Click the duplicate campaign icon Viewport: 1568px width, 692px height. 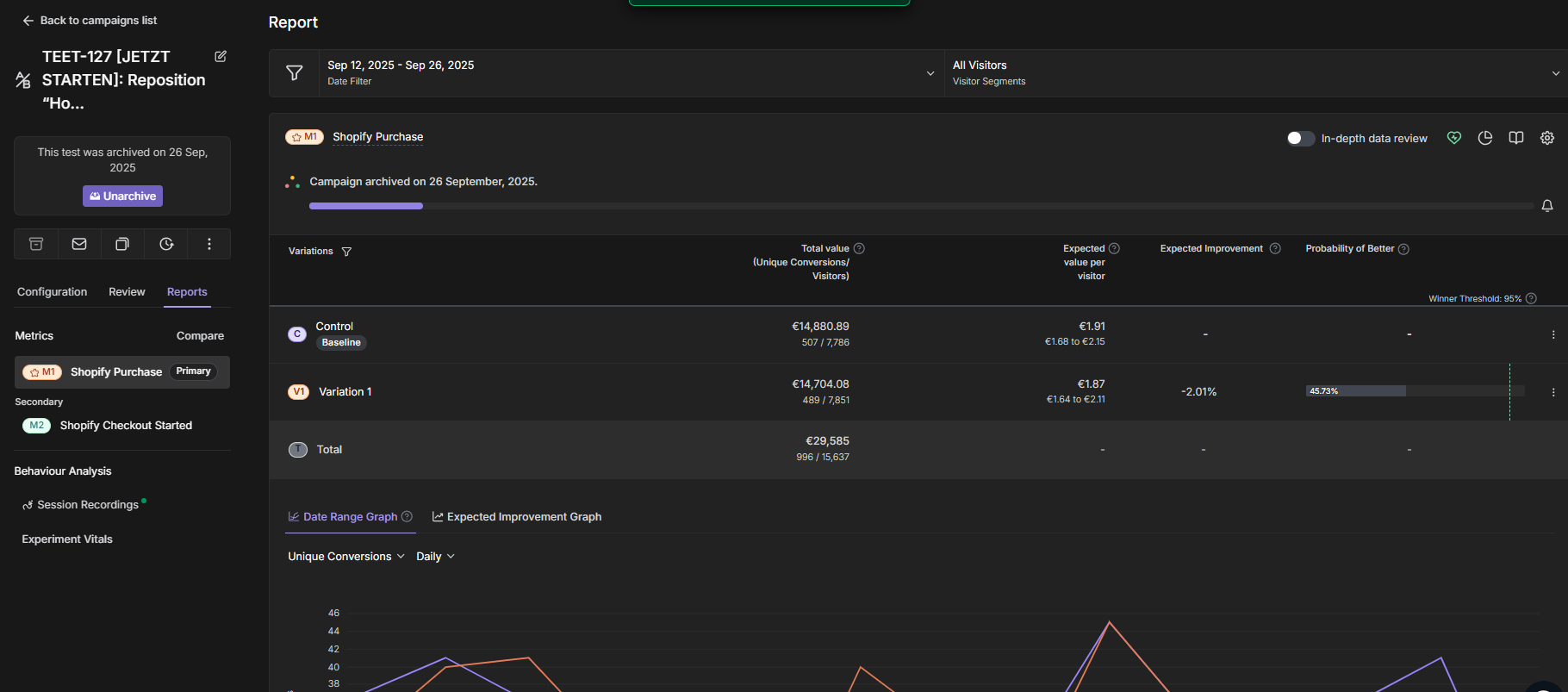pos(122,244)
